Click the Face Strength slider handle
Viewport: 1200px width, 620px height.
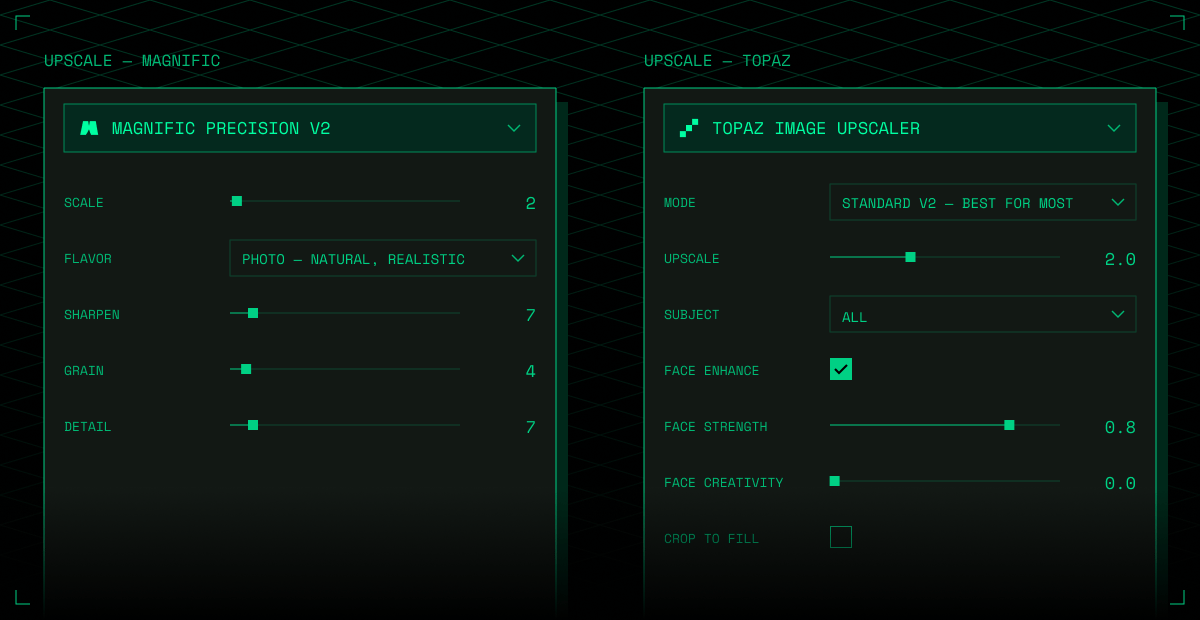pyautogui.click(x=1009, y=425)
